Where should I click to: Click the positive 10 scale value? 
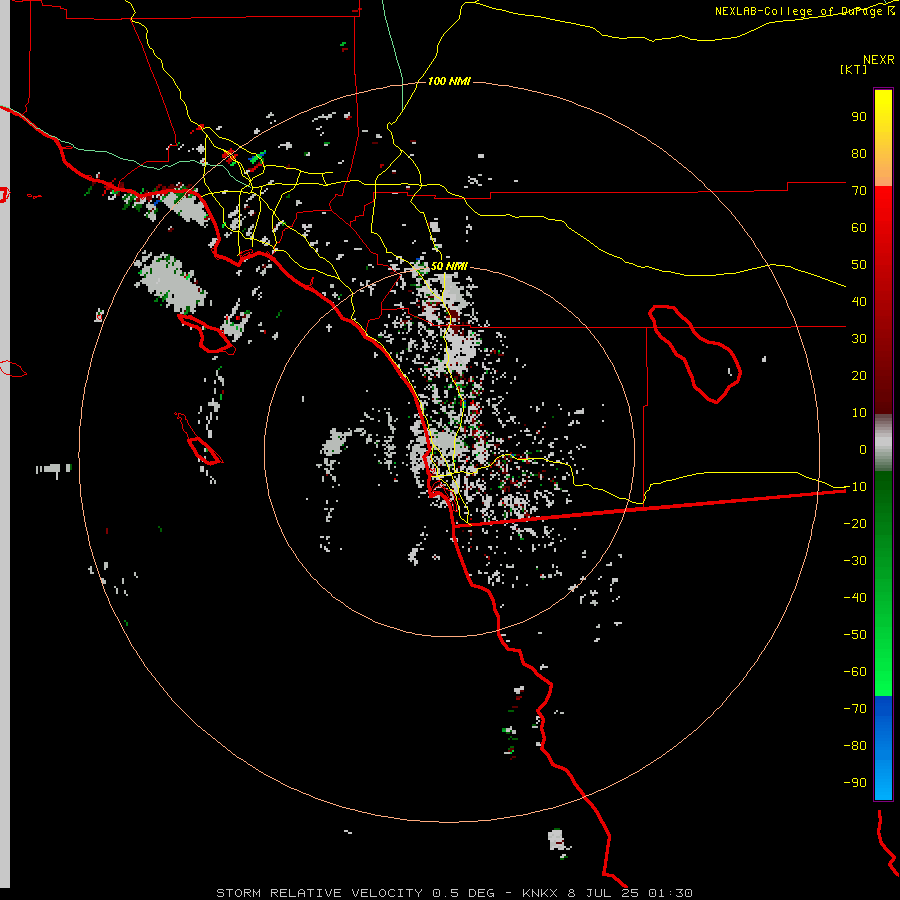click(859, 413)
